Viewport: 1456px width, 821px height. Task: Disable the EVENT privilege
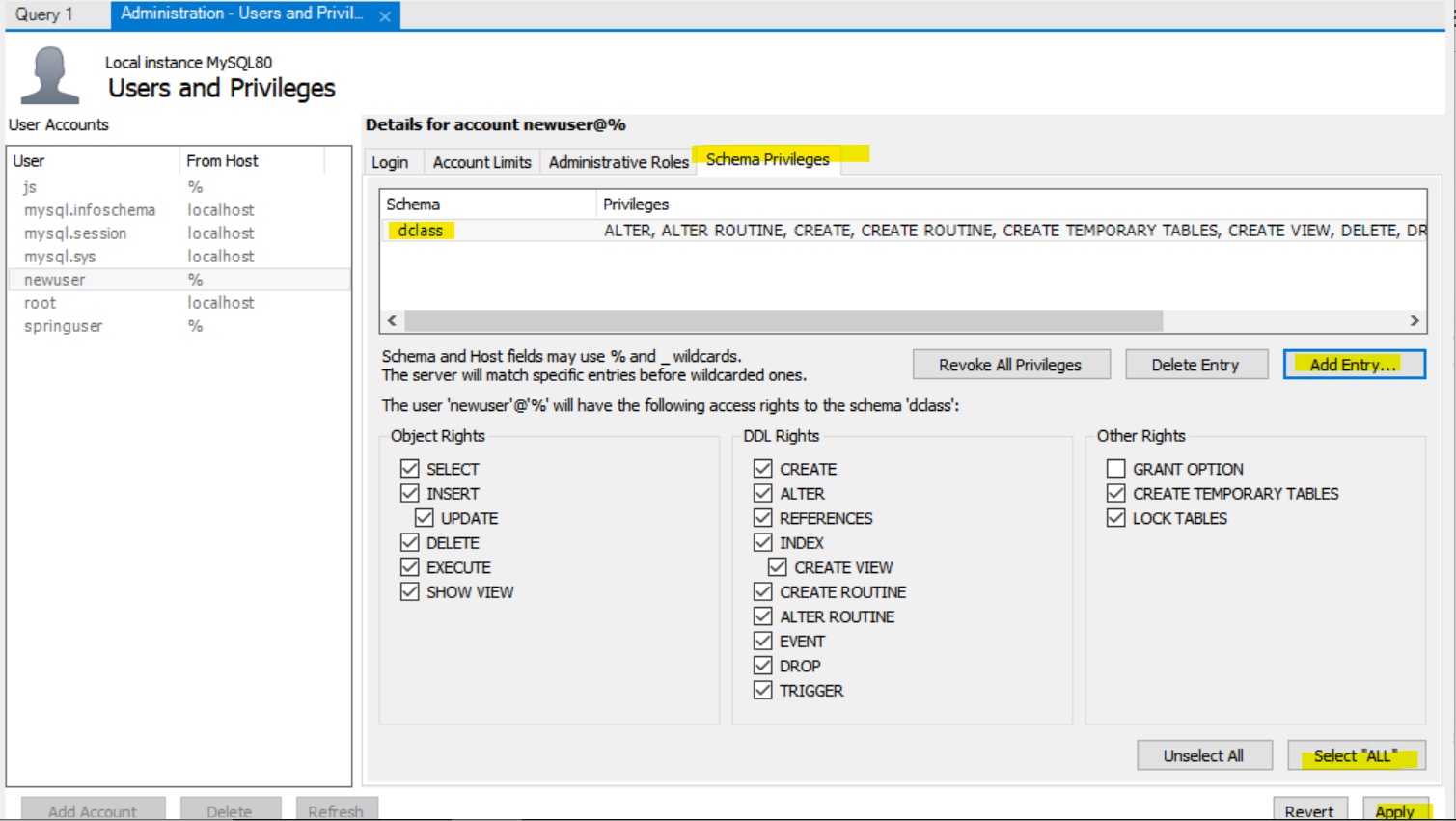point(762,640)
